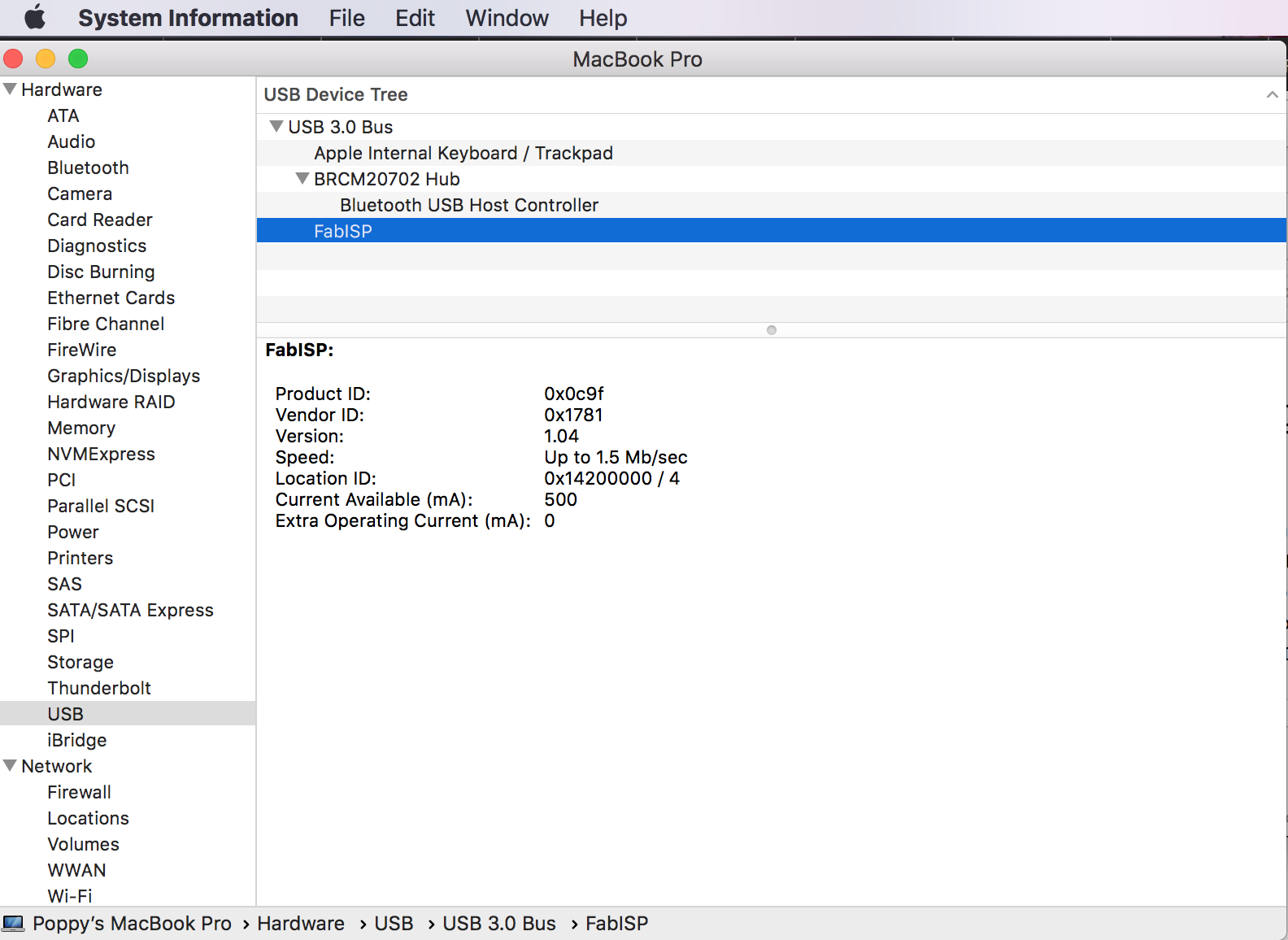
Task: Collapse the Hardware section triangle
Action: tap(10, 89)
